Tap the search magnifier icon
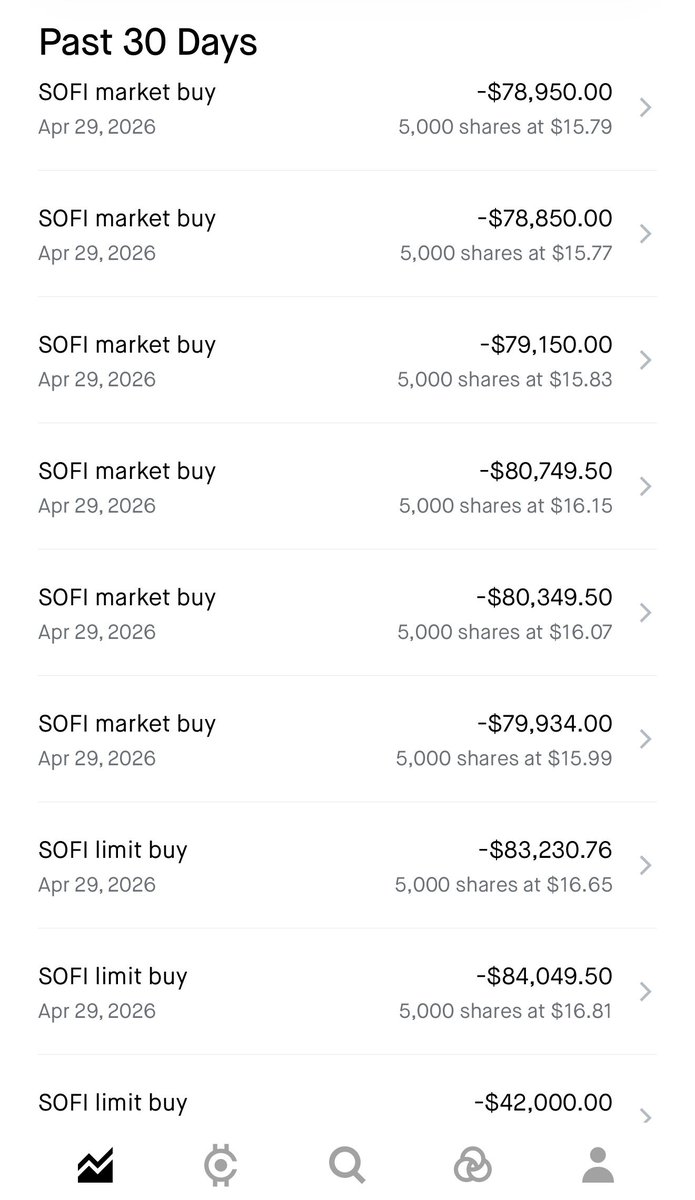The height and width of the screenshot is (1200, 695). point(347,1166)
